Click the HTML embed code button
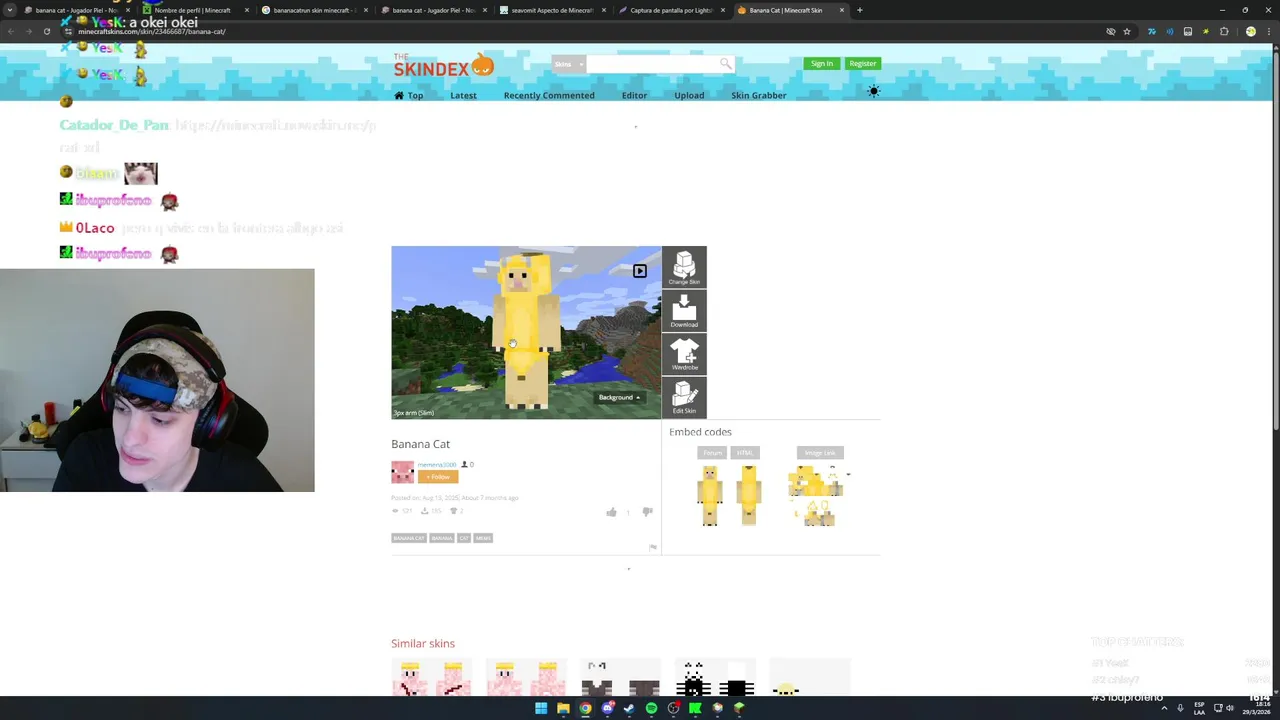Screen dimensions: 1280x720 point(745,453)
